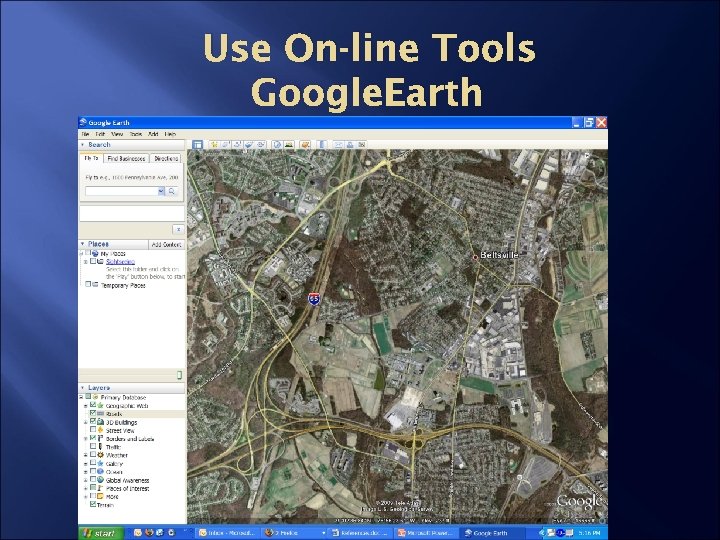This screenshot has width=720, height=540.
Task: Select the Add Polygon toolbar icon
Action: (225, 145)
